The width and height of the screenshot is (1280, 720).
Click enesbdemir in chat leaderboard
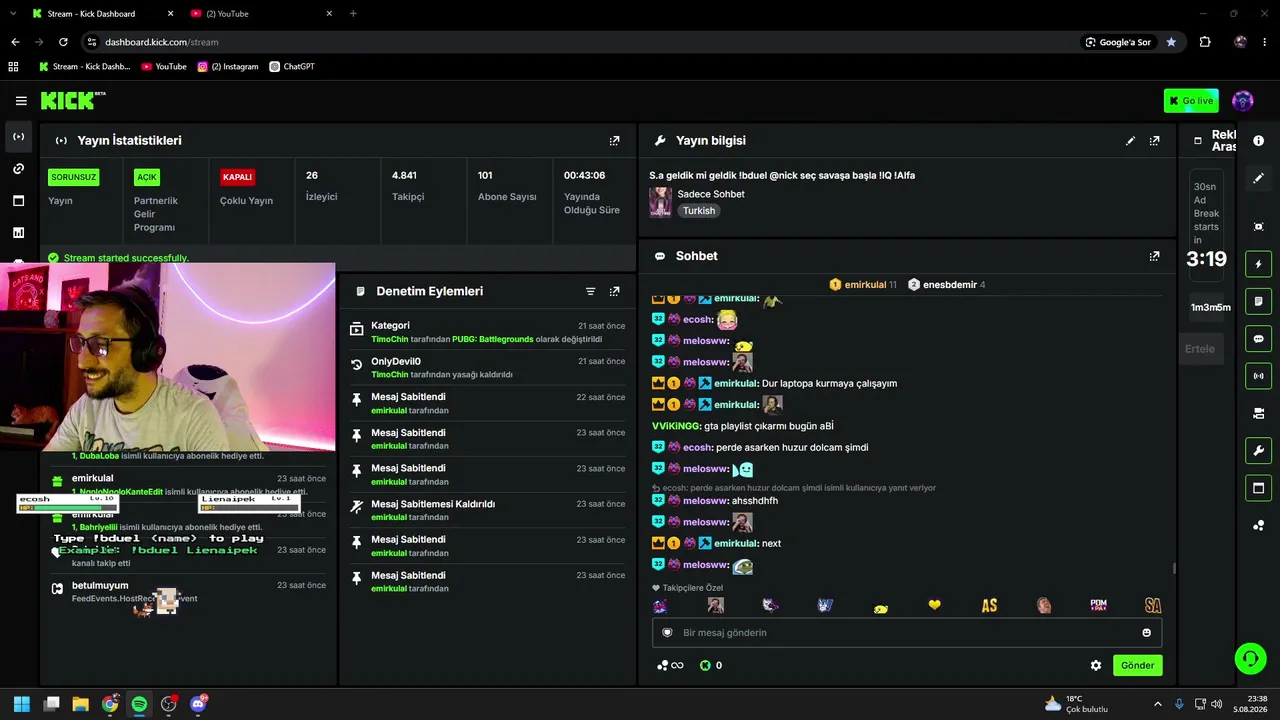(x=947, y=285)
